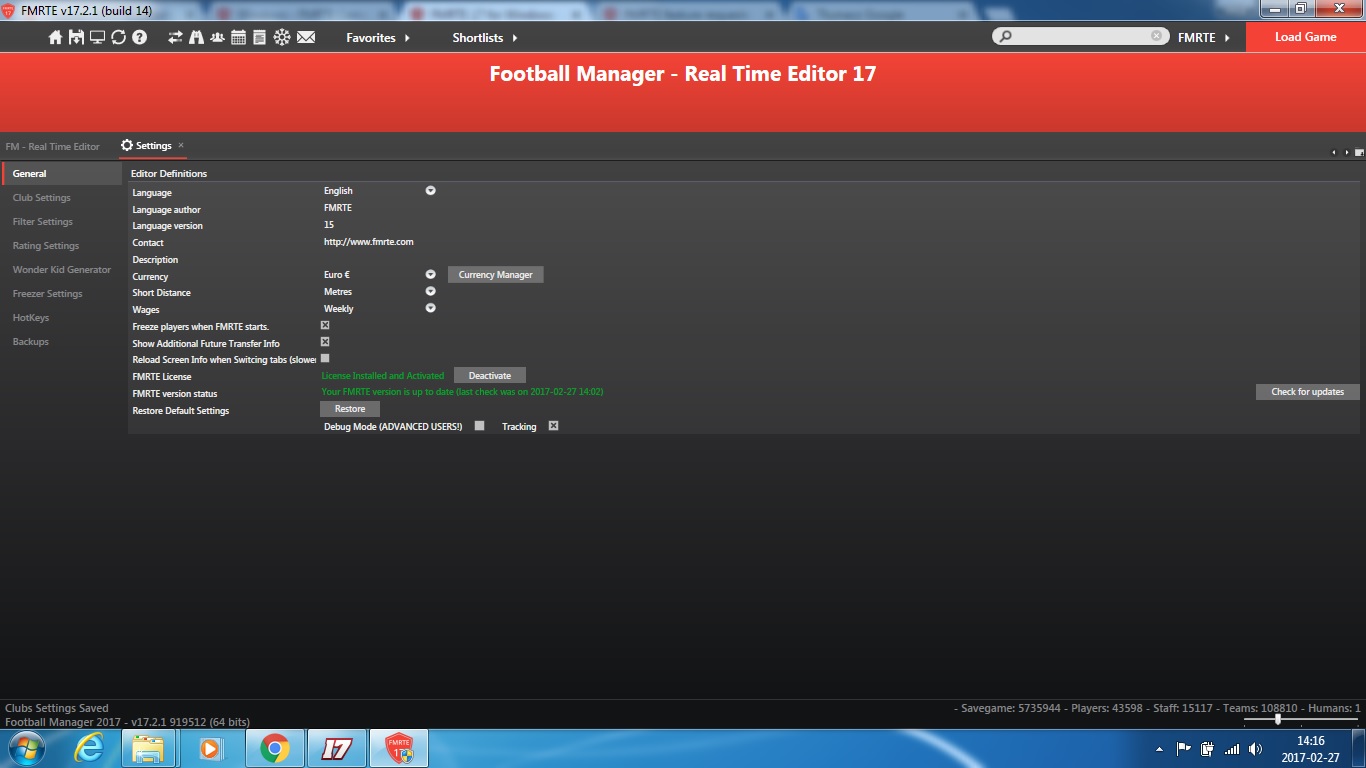Click the new tab icon at tab bar end
The image size is (1366, 768).
pyautogui.click(x=1359, y=152)
